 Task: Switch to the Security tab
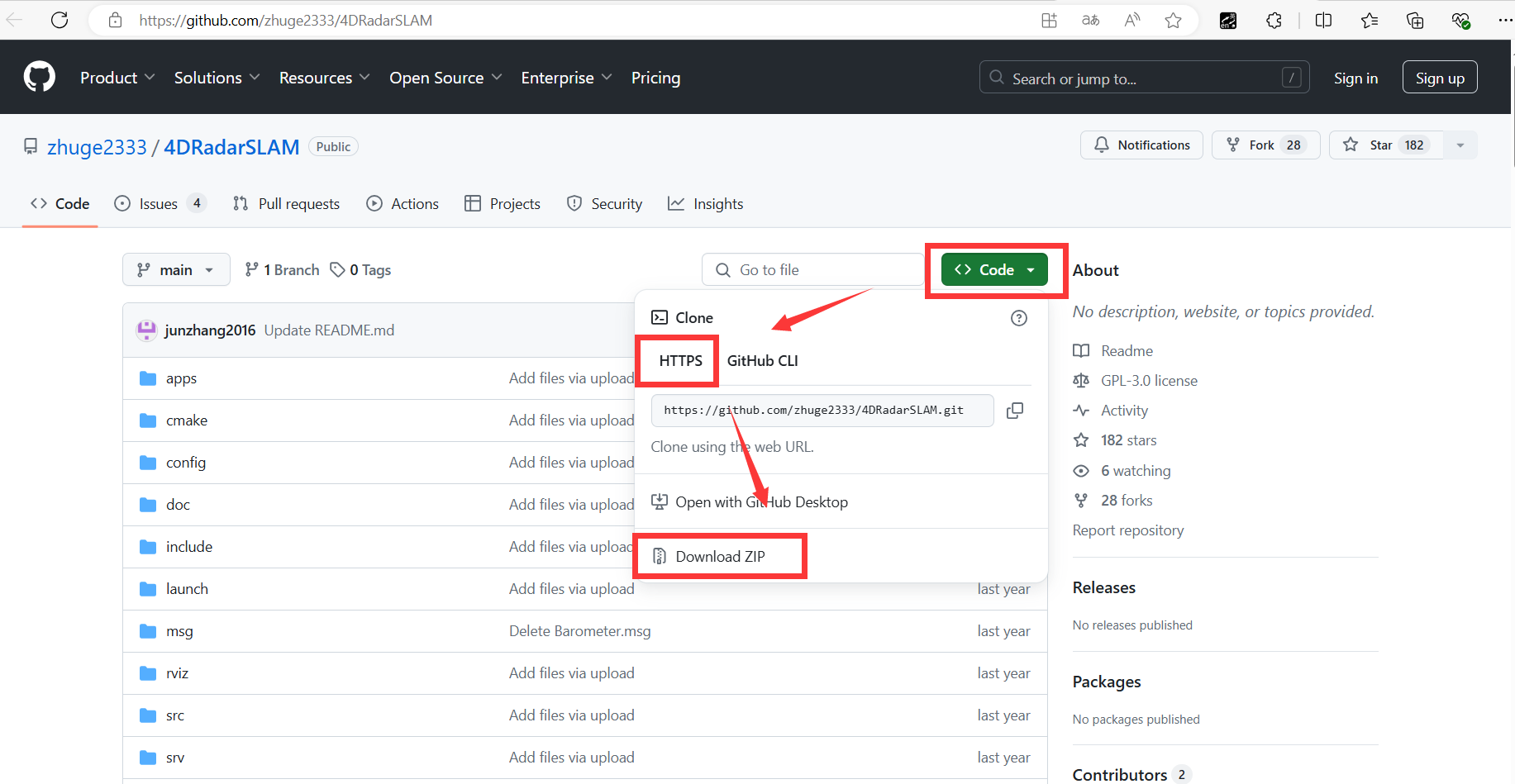click(x=604, y=204)
